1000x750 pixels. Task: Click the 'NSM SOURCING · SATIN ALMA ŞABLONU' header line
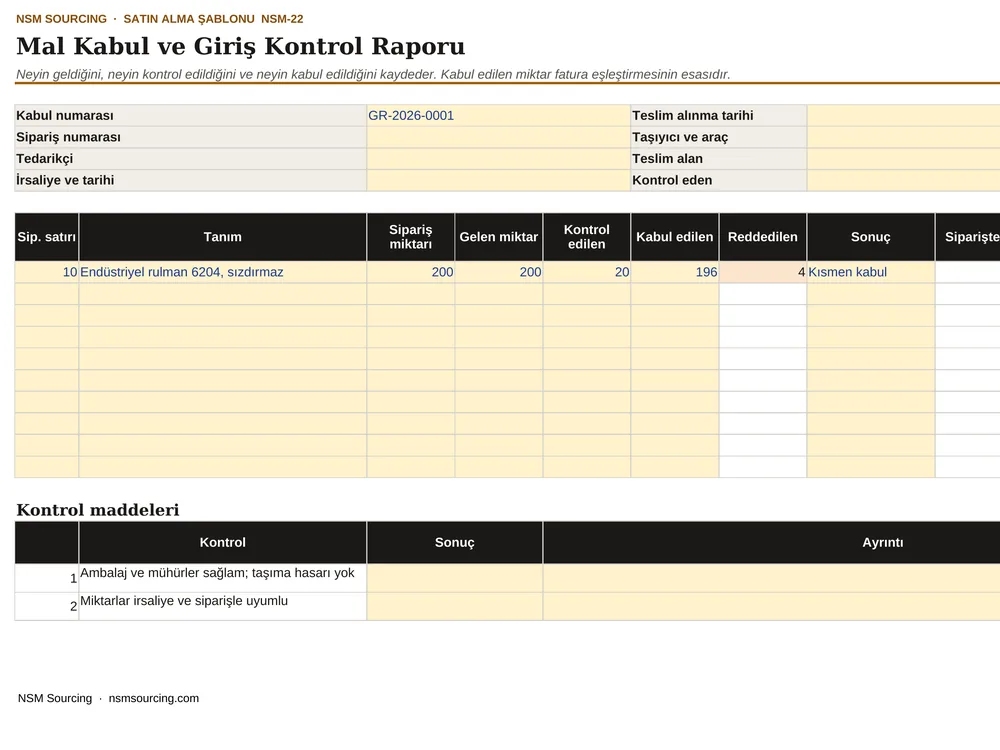pos(159,19)
